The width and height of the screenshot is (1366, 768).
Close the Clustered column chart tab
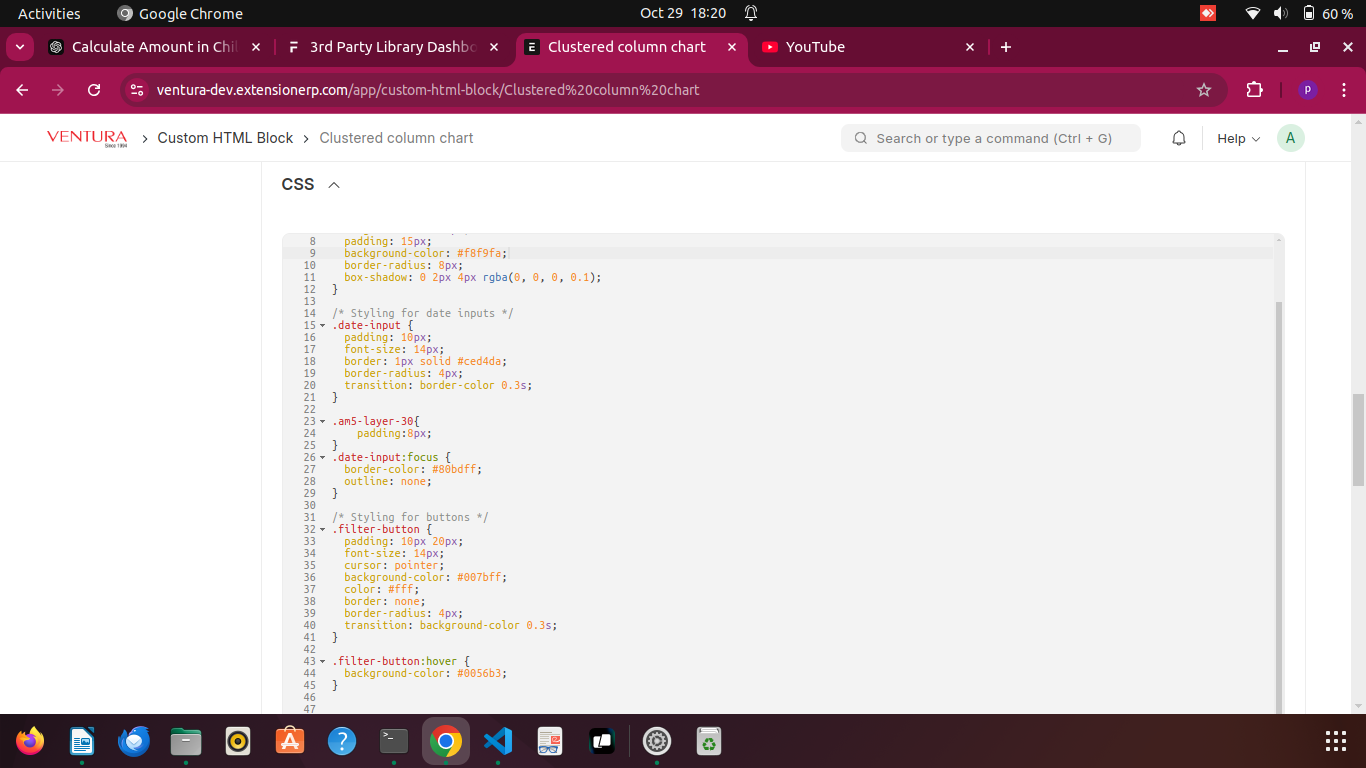(732, 47)
